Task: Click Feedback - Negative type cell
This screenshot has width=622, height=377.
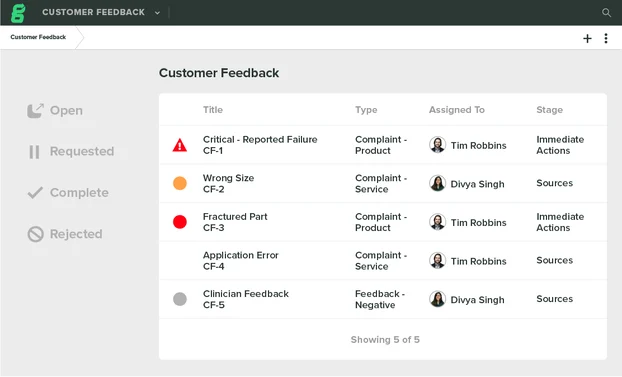Action: tap(380, 300)
